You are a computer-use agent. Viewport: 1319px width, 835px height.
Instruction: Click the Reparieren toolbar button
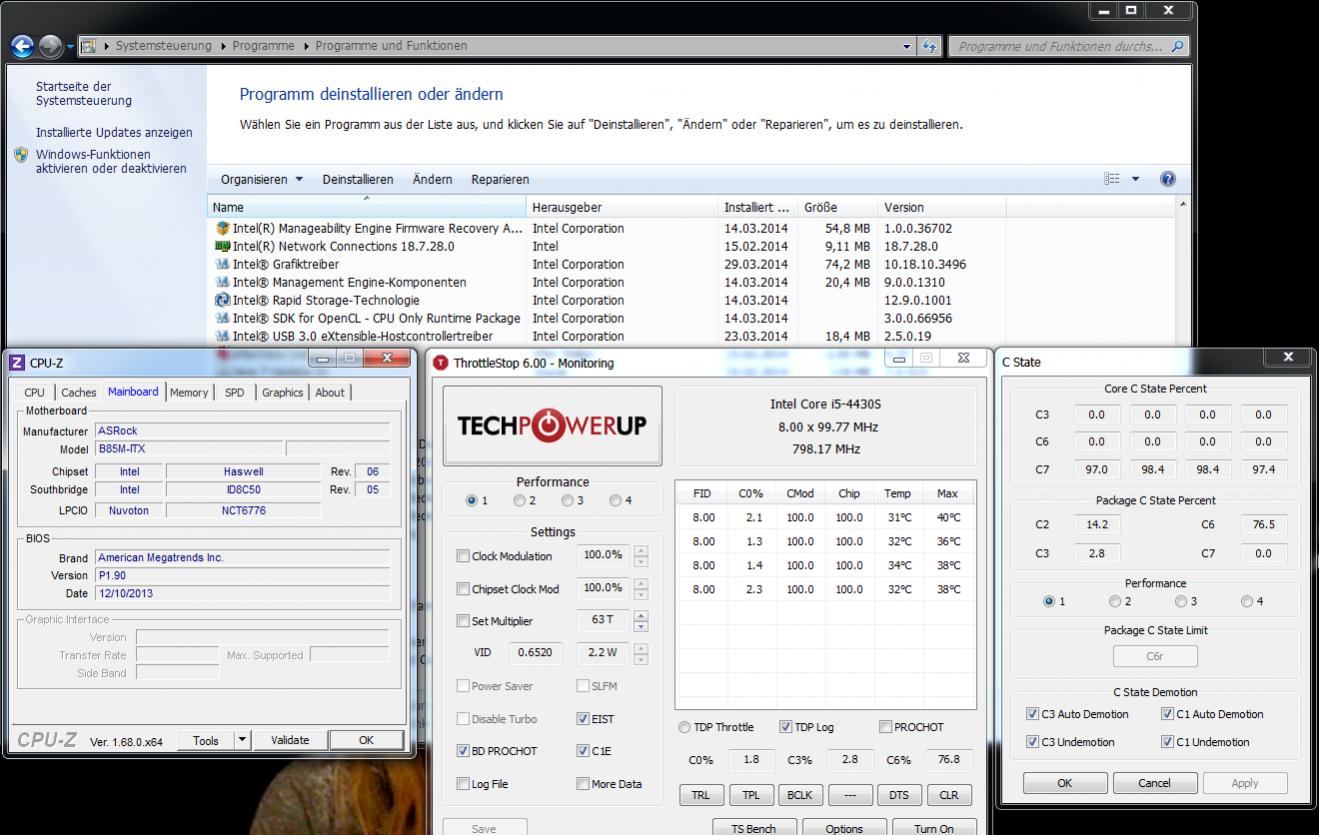coord(500,179)
